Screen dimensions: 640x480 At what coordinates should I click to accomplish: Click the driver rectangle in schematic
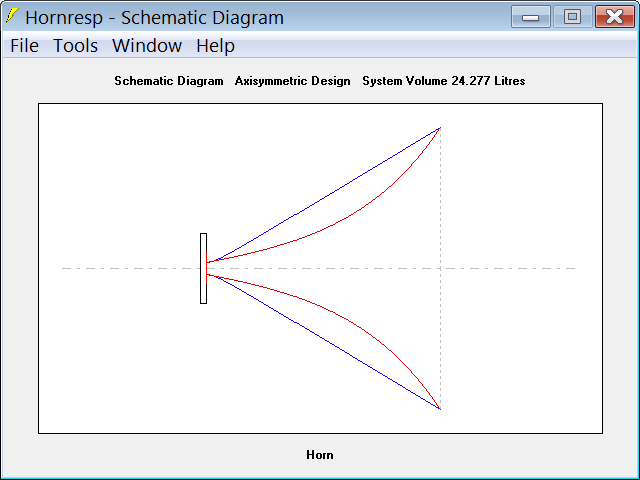(203, 269)
